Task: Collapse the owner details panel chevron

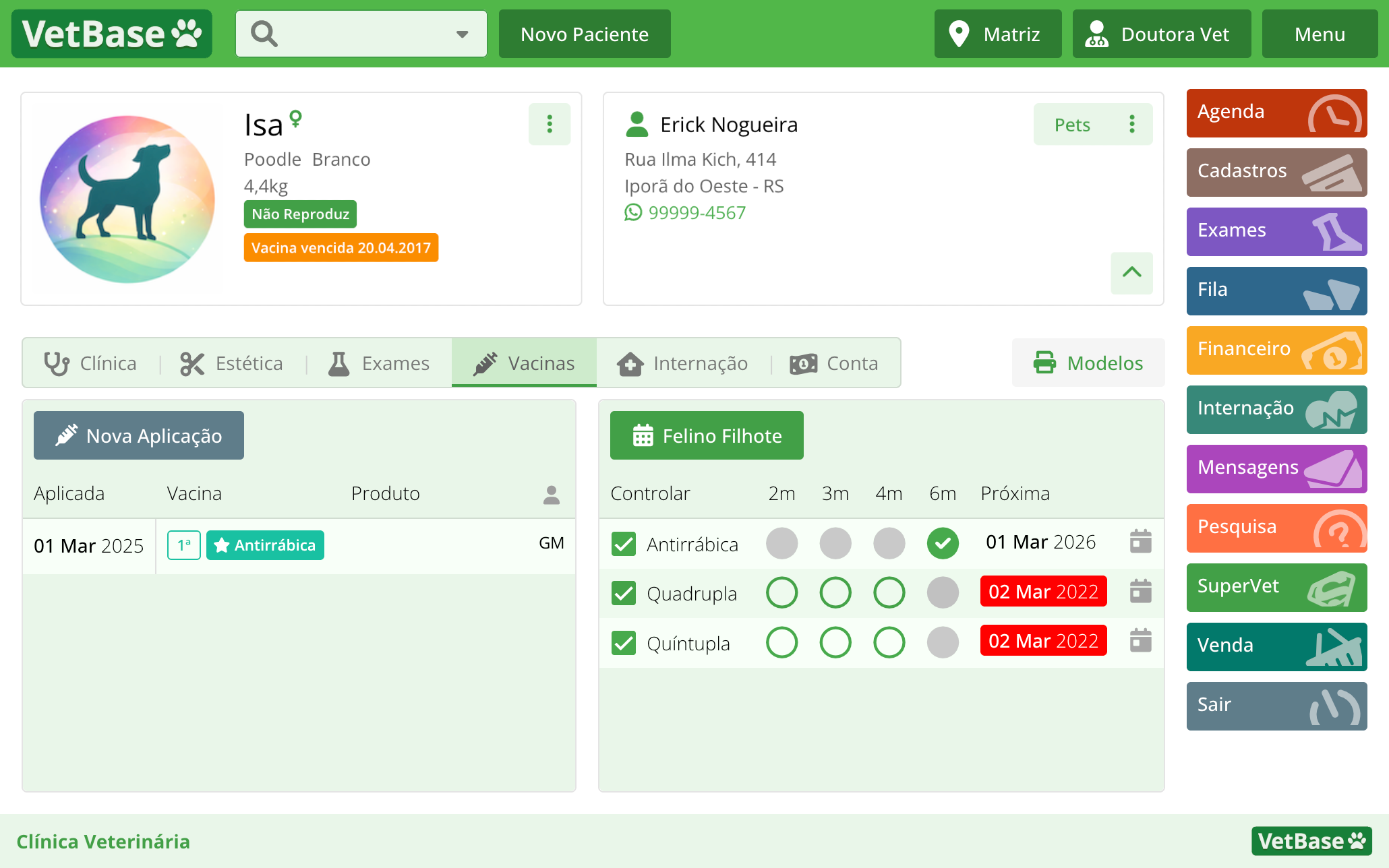Action: click(1131, 273)
